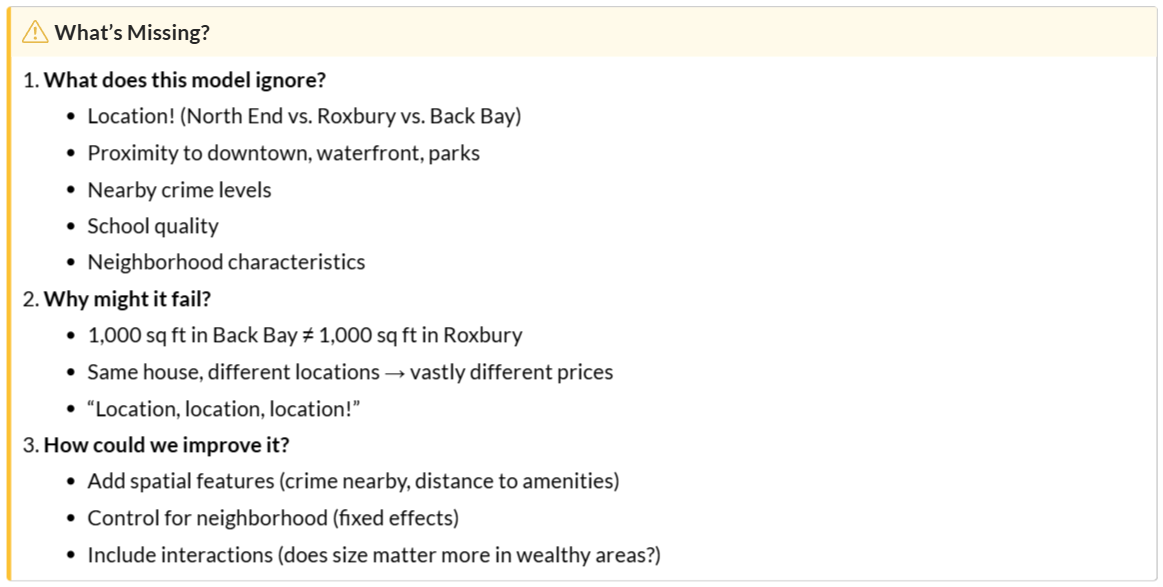Select the "What does this model ignore?" heading
Viewport: 1163px width, 587px height.
(185, 80)
